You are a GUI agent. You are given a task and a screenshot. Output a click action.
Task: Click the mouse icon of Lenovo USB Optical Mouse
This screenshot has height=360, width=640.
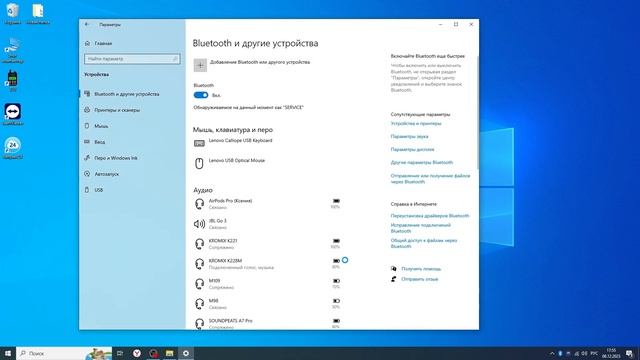199,163
